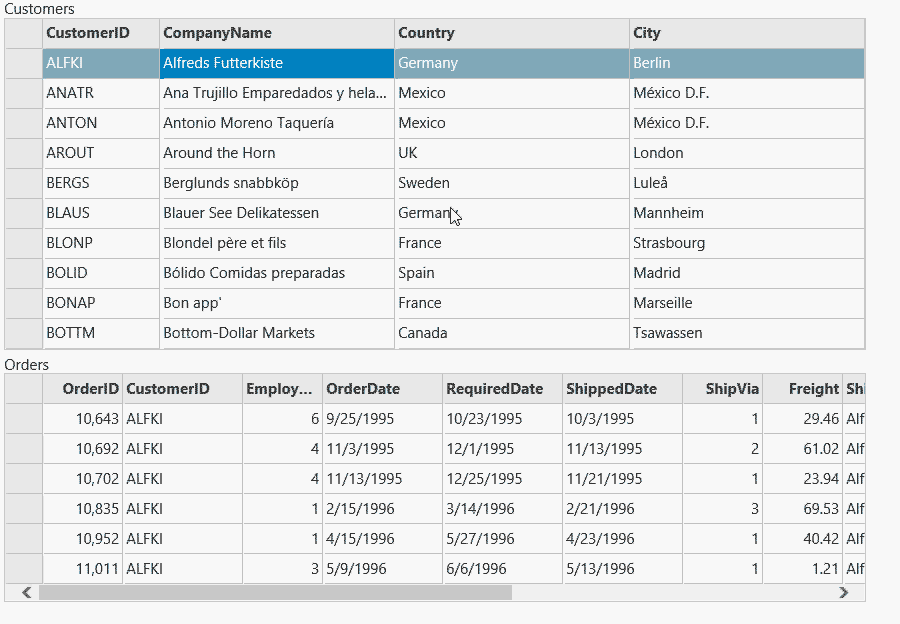Select the Berglunds snabbköp cell

pyautogui.click(x=276, y=183)
